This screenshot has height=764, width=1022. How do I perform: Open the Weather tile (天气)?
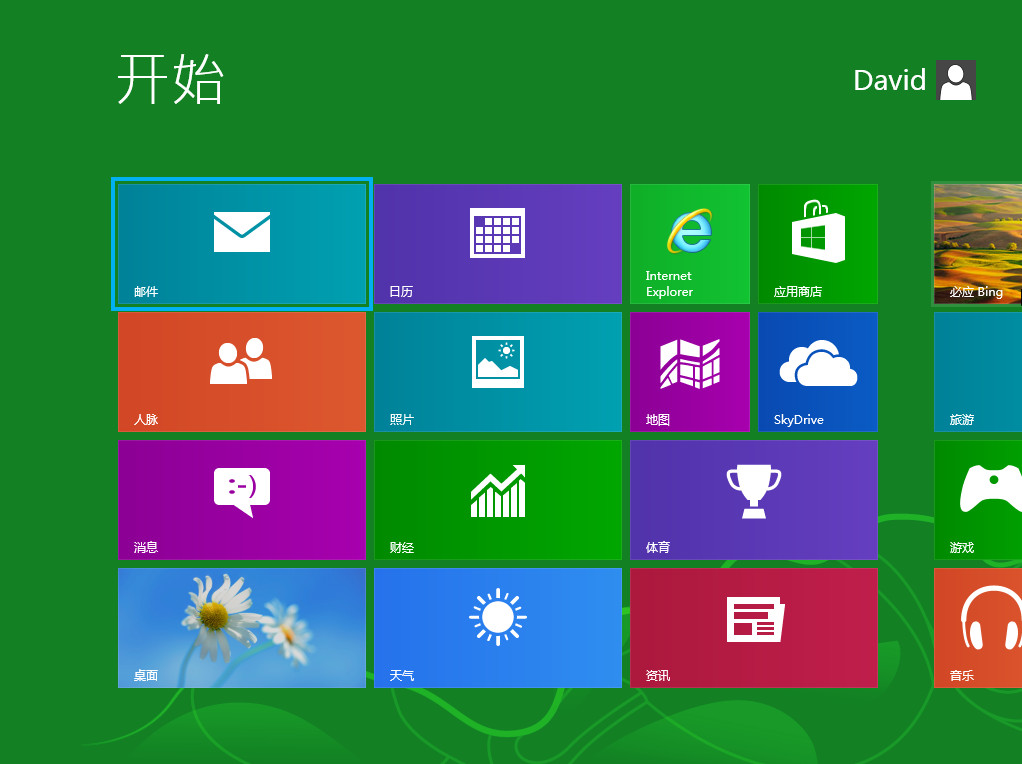tap(498, 628)
